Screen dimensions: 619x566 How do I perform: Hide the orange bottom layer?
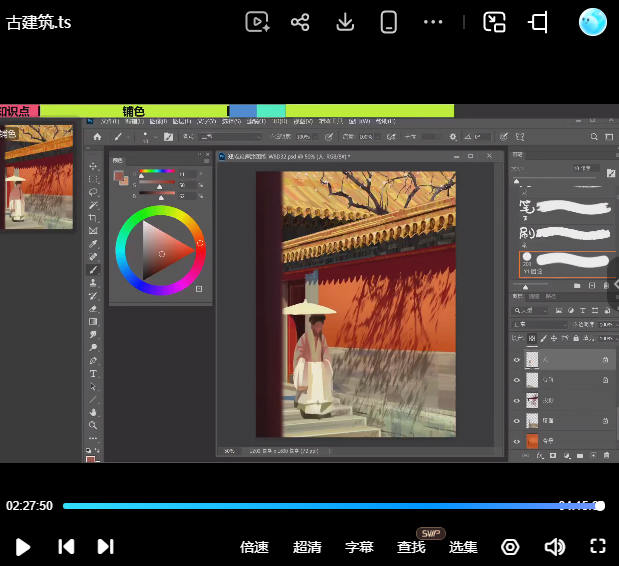pos(516,441)
